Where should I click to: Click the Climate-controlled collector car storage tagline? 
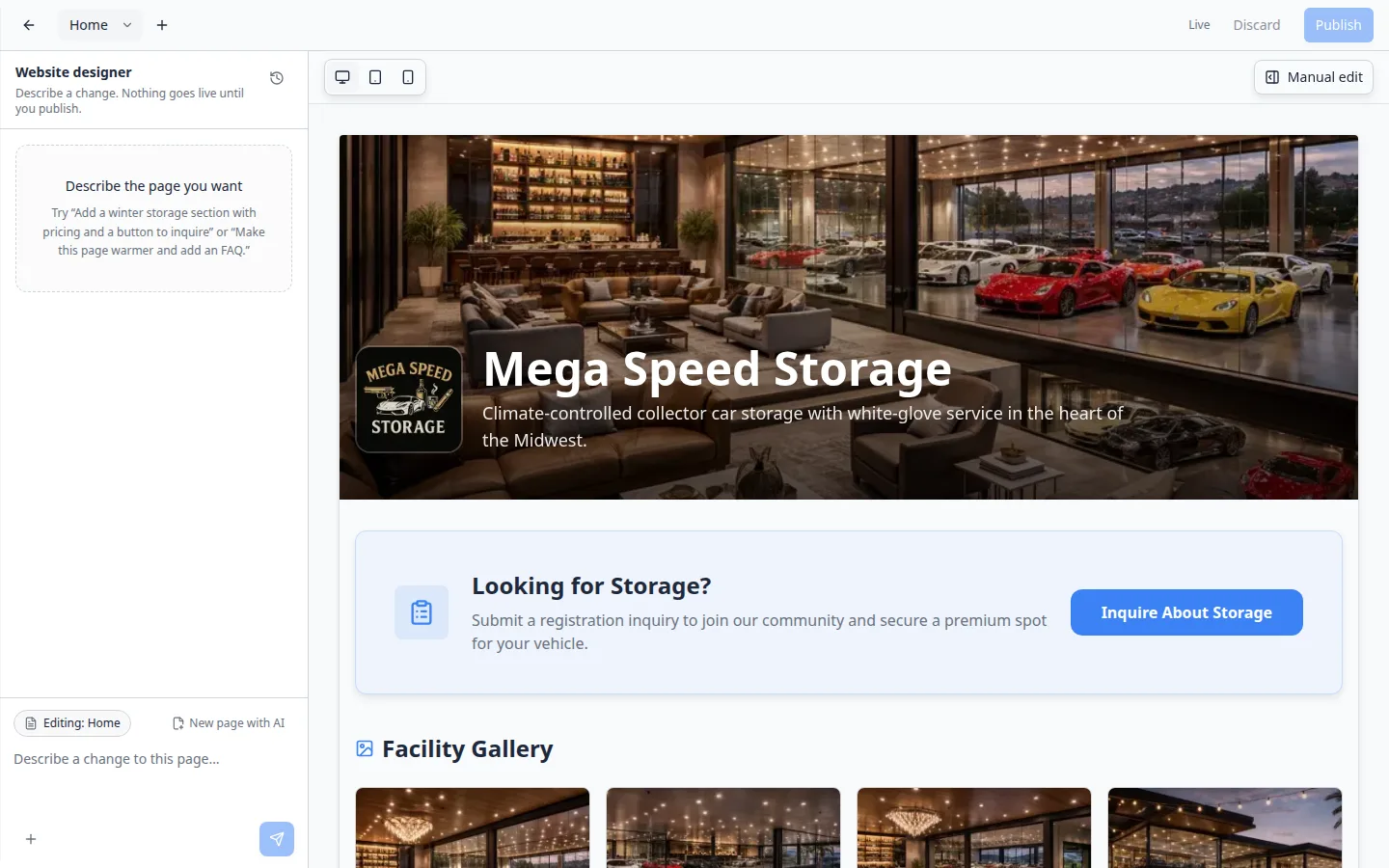(x=803, y=426)
